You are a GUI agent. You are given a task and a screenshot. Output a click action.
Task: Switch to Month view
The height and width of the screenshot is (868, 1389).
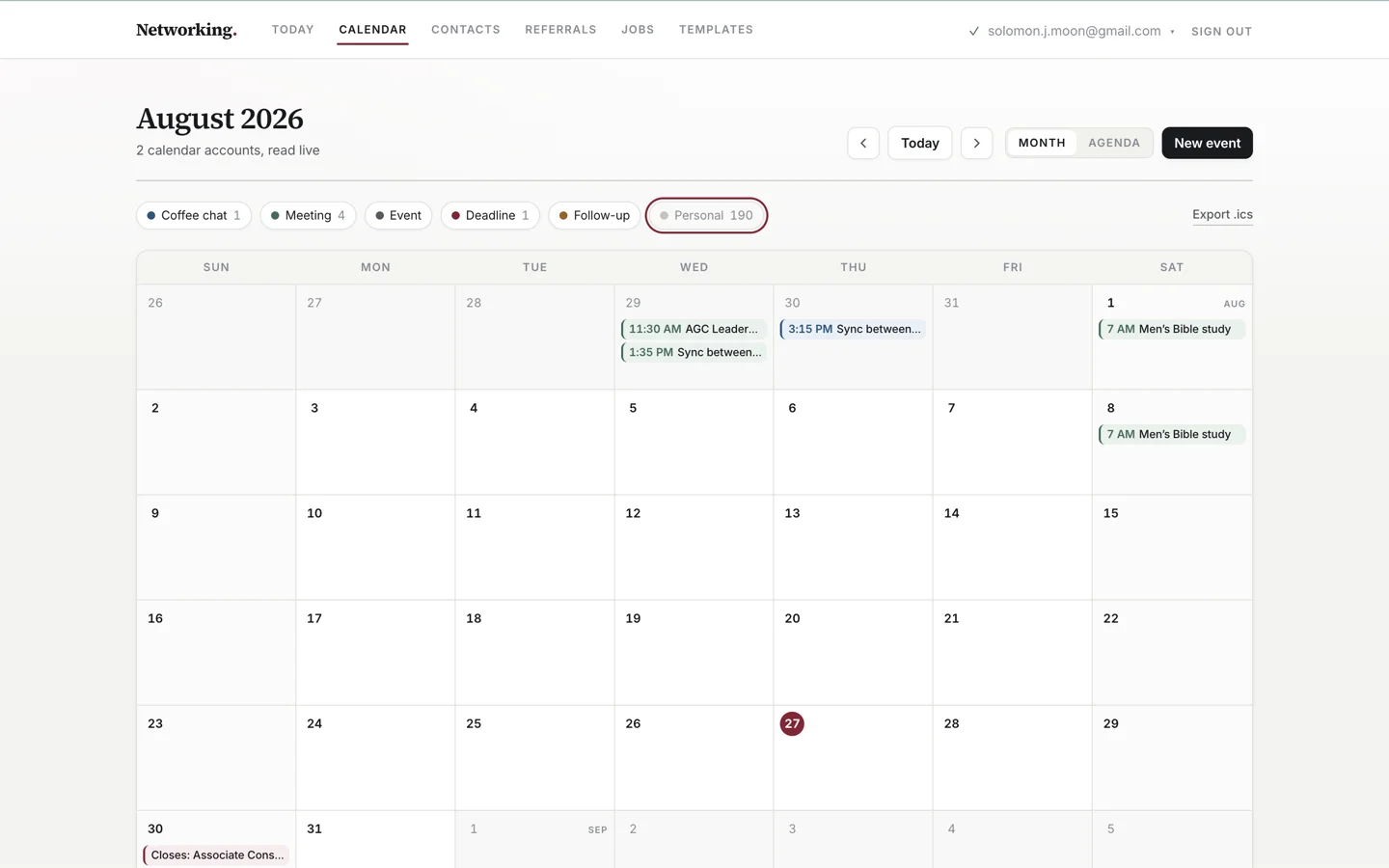coord(1042,143)
